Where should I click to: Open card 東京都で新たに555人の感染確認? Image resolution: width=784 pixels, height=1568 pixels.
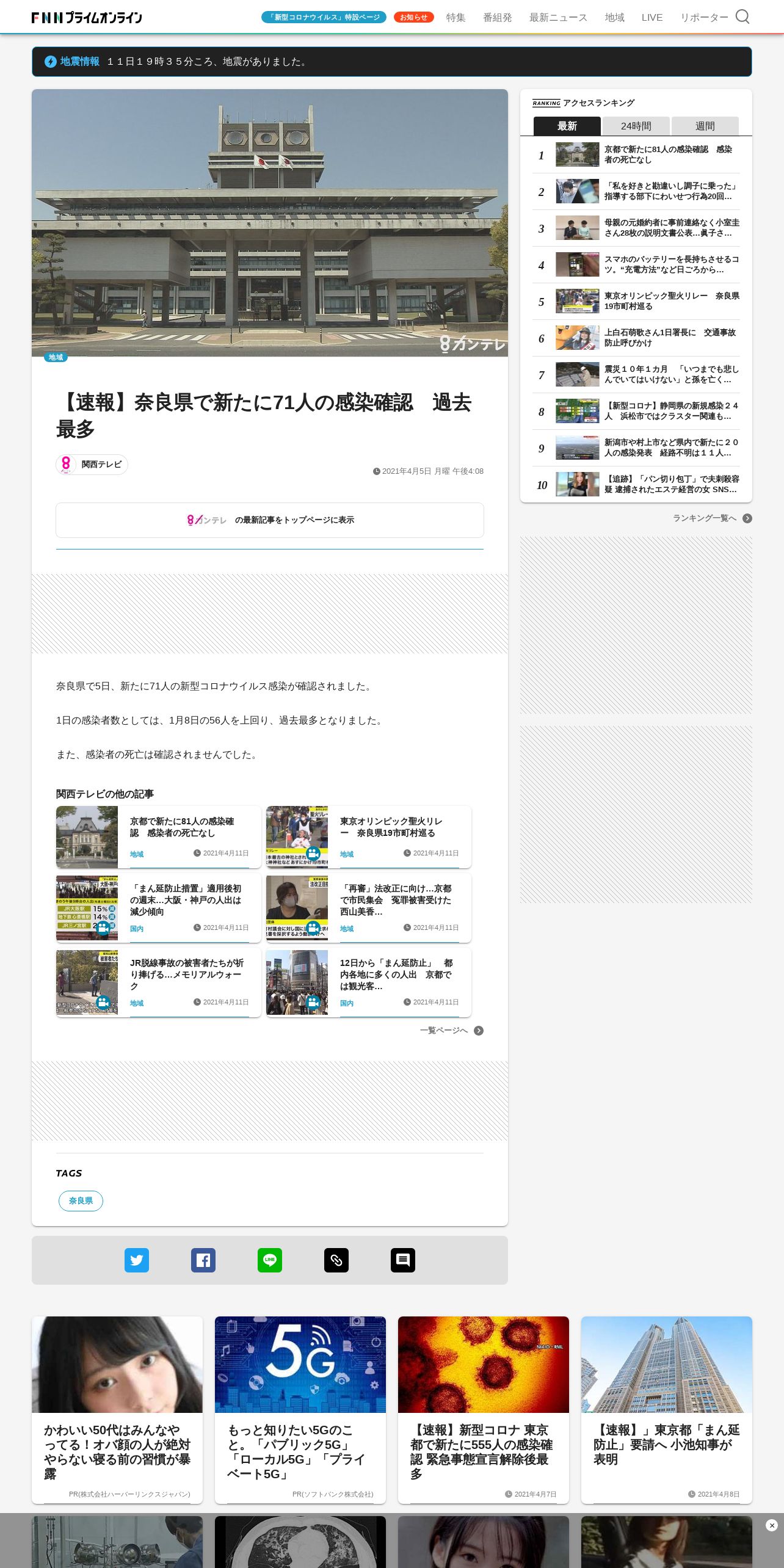pos(484,1410)
